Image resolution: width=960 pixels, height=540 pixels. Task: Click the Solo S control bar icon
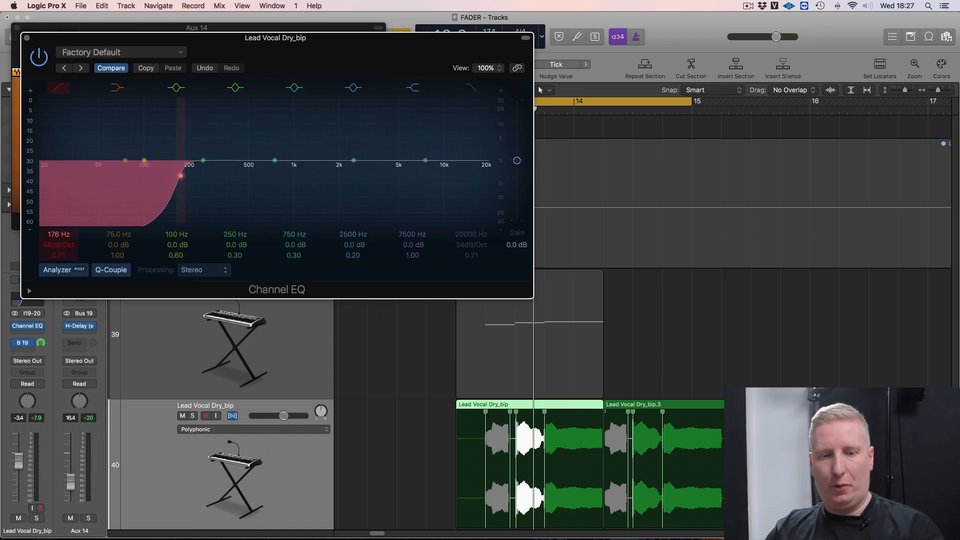tap(595, 37)
